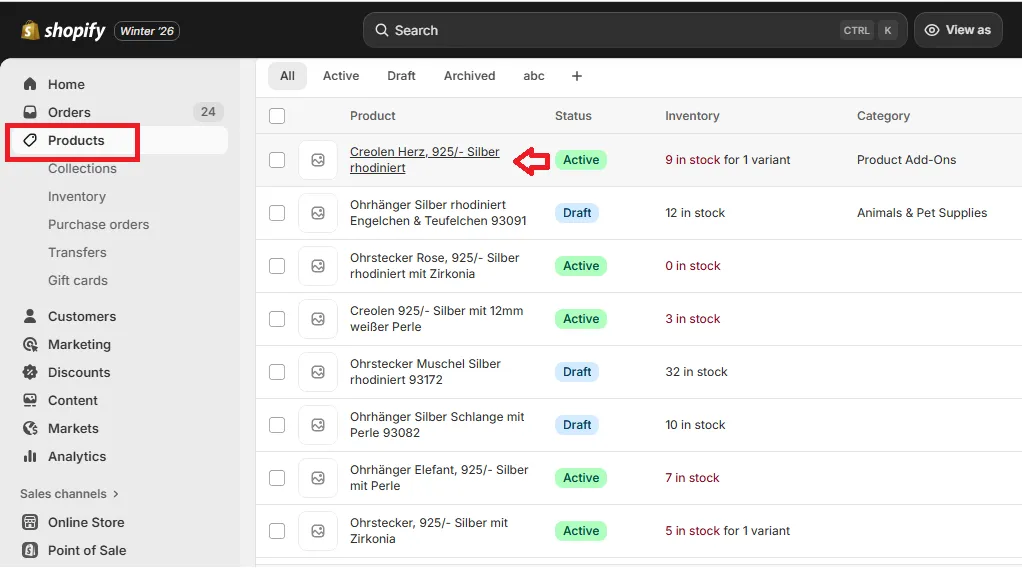Focus the Search input field
This screenshot has width=1022, height=568.
click(635, 30)
